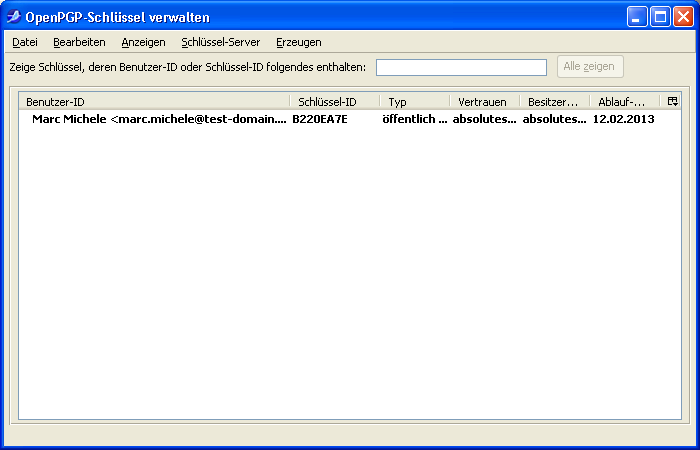
Task: Click the Besitzer cell absolutes value
Action: click(x=555, y=119)
